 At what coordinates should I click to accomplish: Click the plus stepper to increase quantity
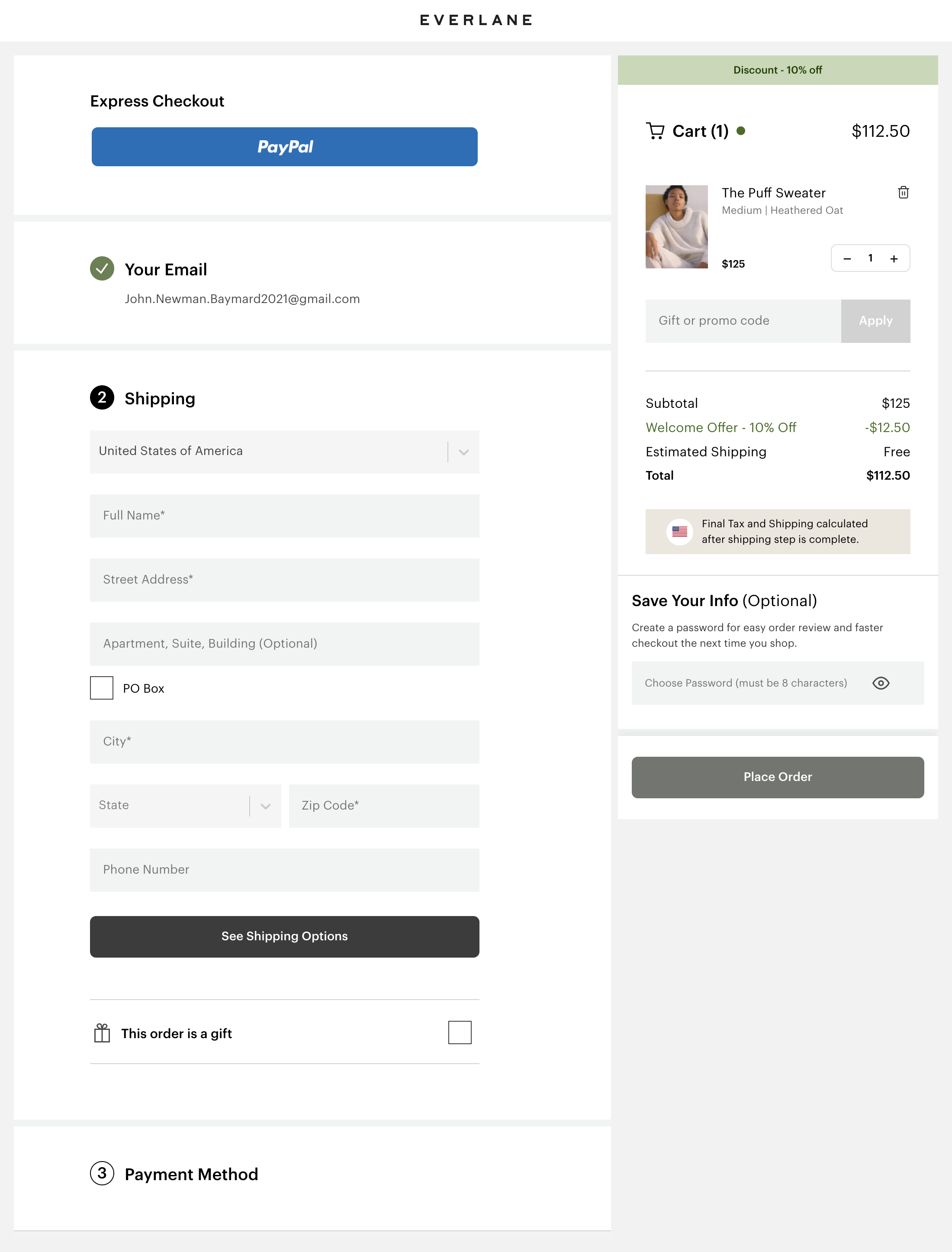[x=894, y=258]
